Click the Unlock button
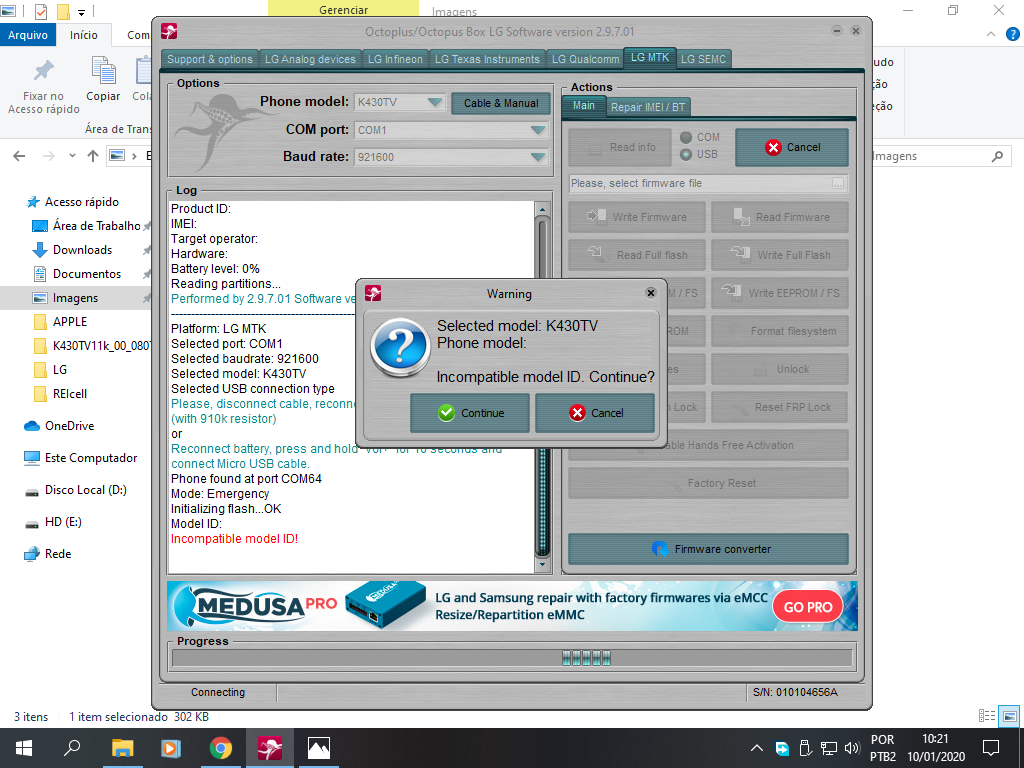 click(x=780, y=369)
